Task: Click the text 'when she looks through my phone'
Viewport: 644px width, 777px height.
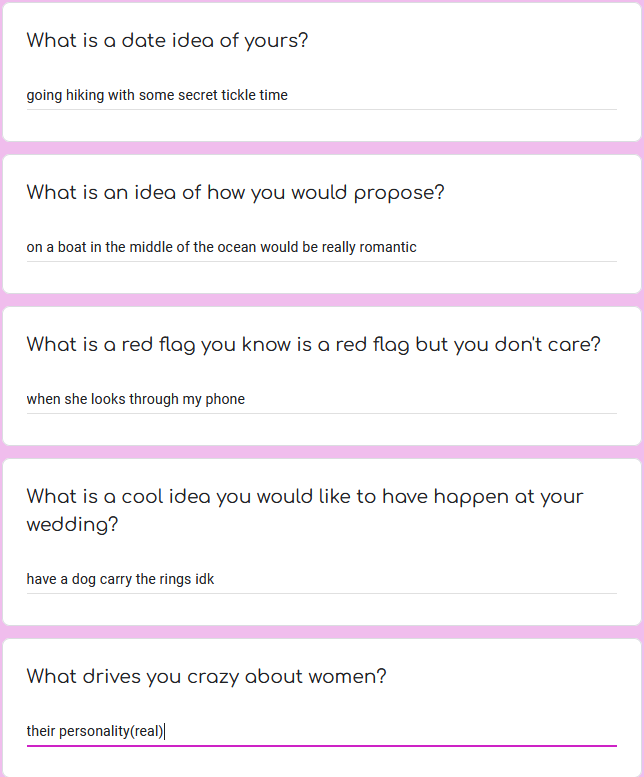Action: [x=136, y=400]
